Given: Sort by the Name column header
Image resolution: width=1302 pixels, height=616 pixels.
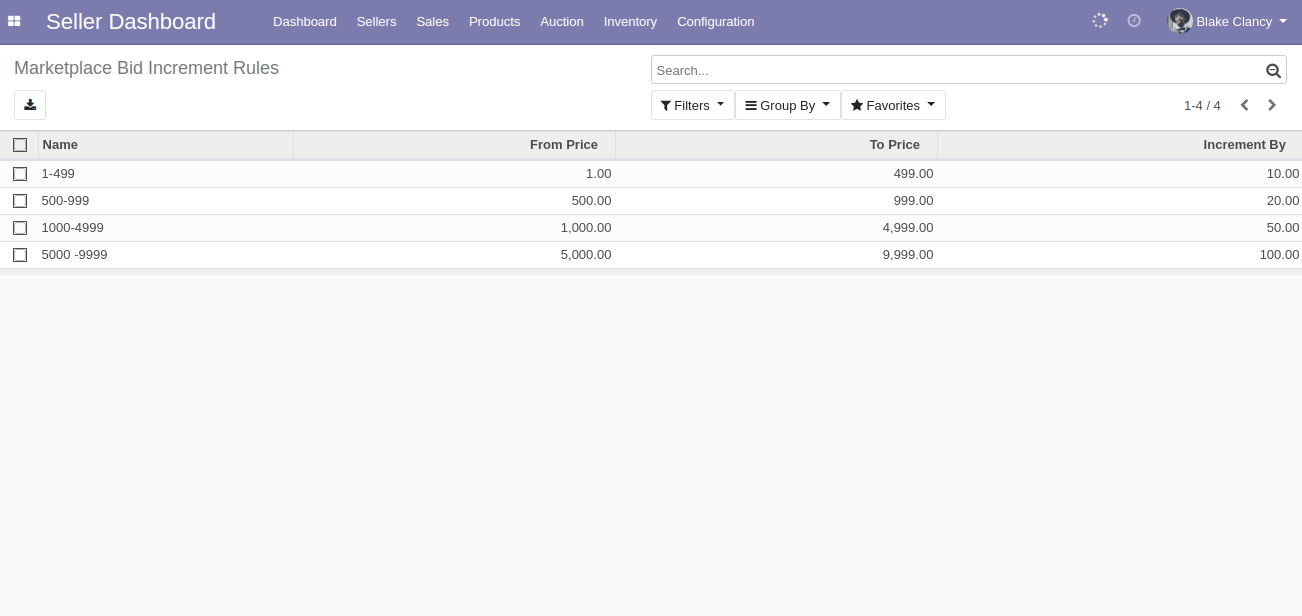Looking at the screenshot, I should click(x=166, y=145).
